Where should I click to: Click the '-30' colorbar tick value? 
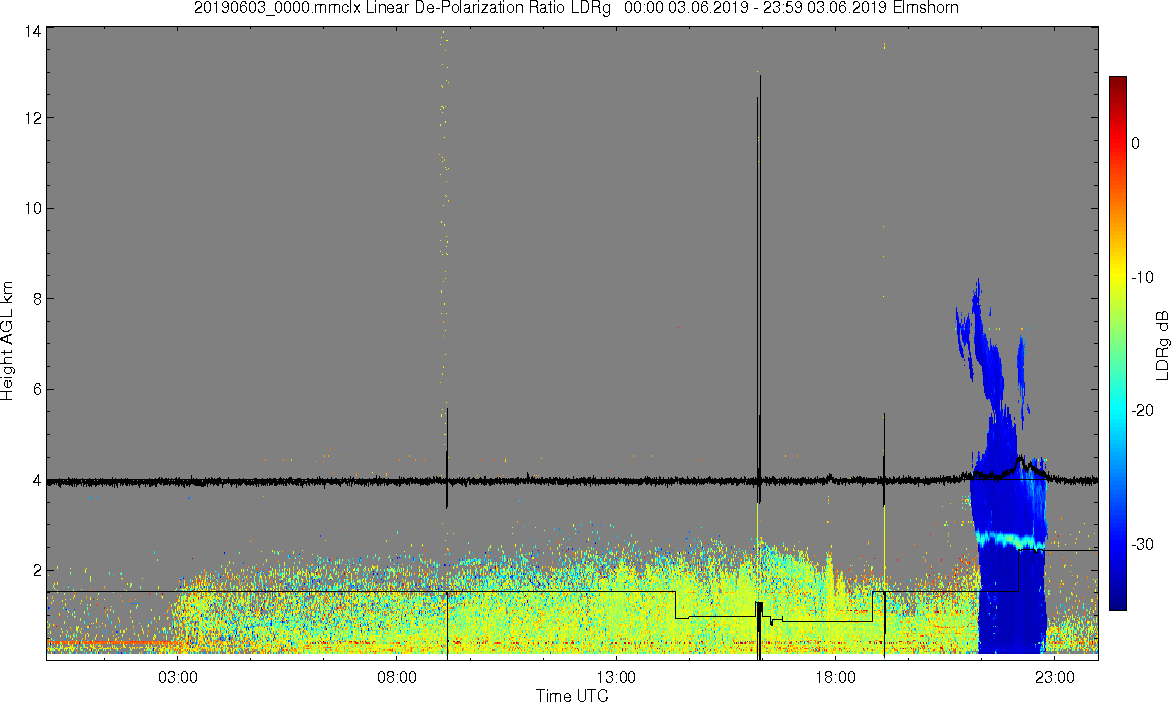click(x=1143, y=544)
